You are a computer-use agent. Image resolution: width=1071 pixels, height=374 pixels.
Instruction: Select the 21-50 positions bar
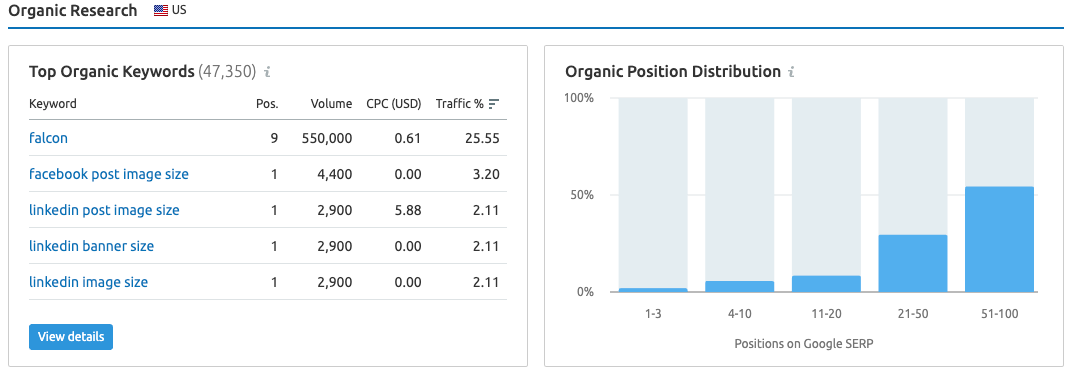coord(913,263)
